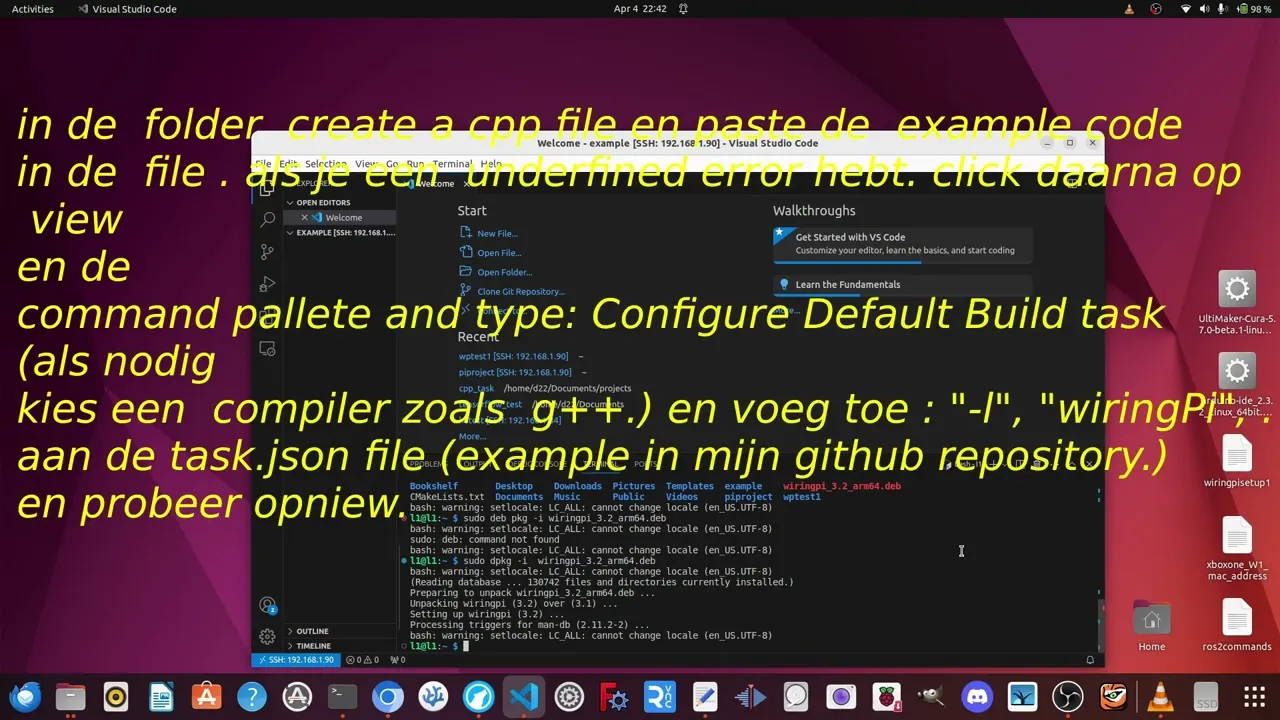This screenshot has height=720, width=1280.
Task: Open Home folder on the desktop
Action: [x=1152, y=625]
